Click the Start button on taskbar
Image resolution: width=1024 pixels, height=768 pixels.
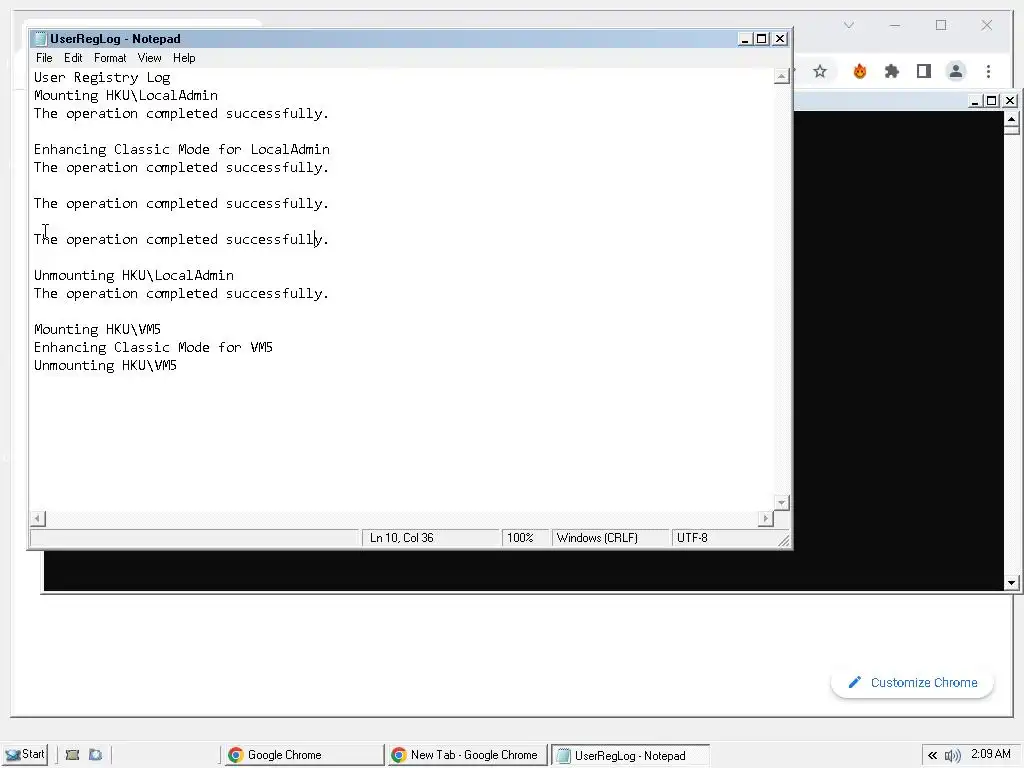tap(25, 754)
